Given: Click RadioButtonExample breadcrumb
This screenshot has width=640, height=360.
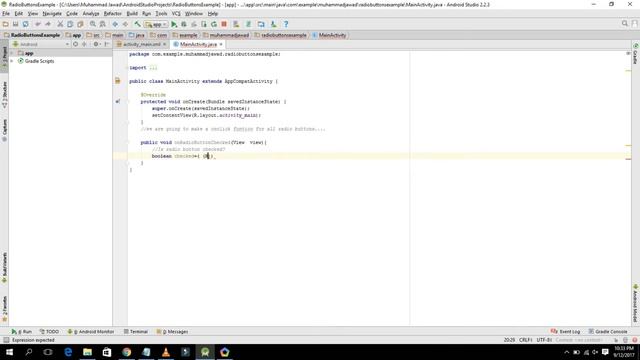Looking at the screenshot, I should [x=32, y=35].
